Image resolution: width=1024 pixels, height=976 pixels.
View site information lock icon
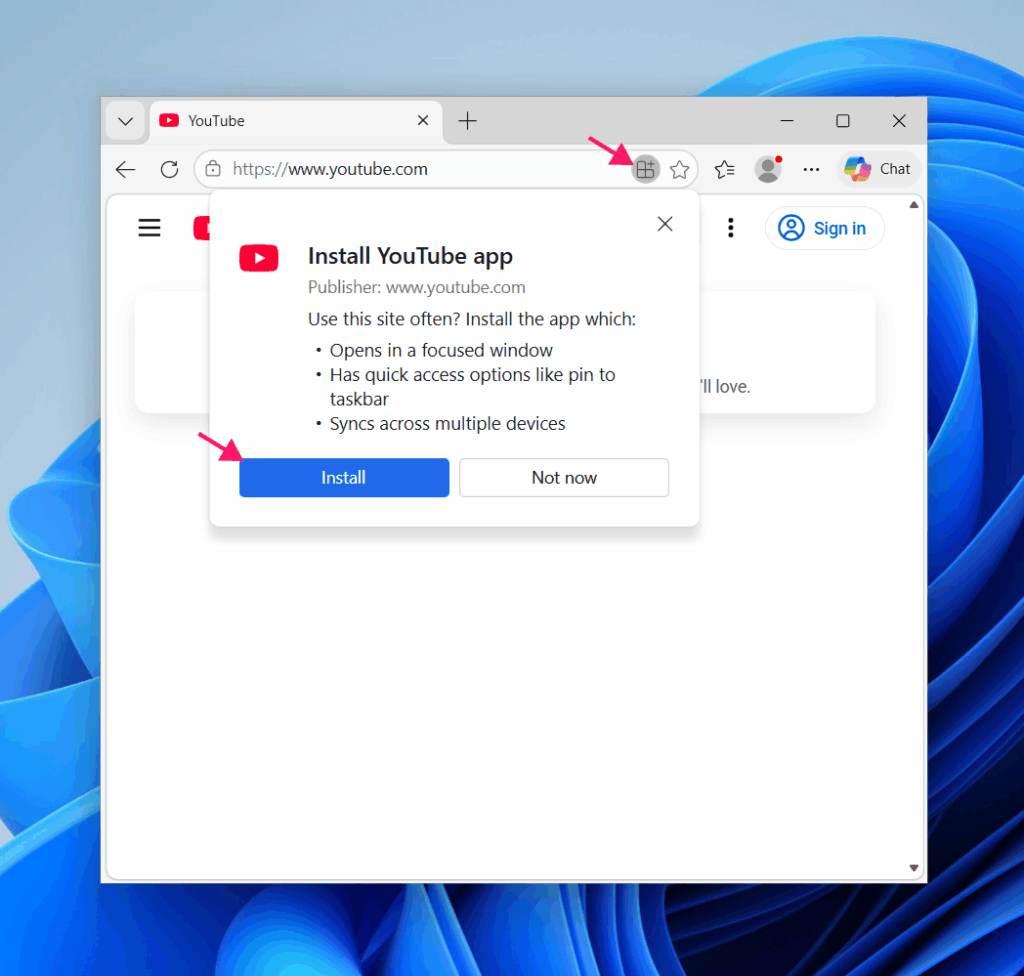pos(213,169)
